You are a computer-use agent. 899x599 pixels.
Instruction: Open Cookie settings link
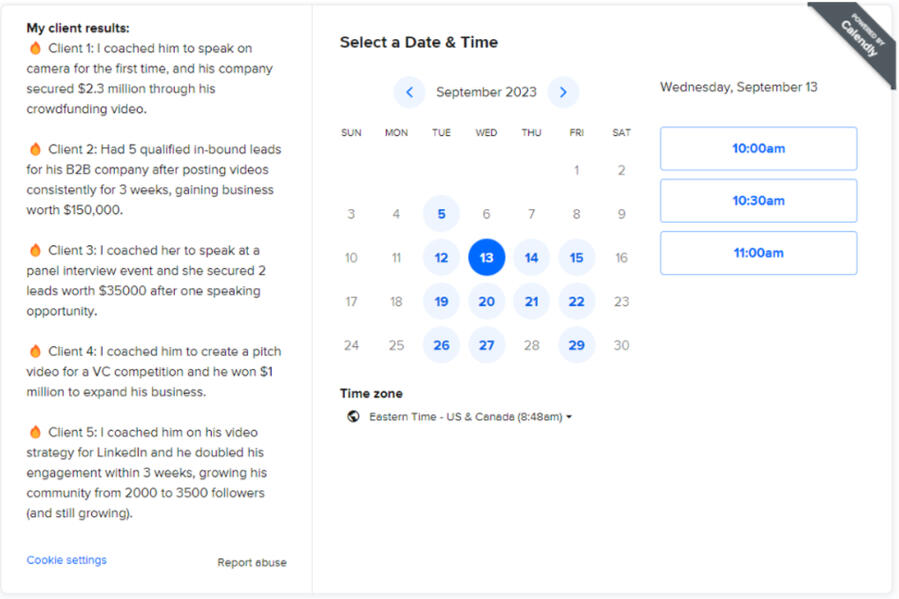pos(67,560)
